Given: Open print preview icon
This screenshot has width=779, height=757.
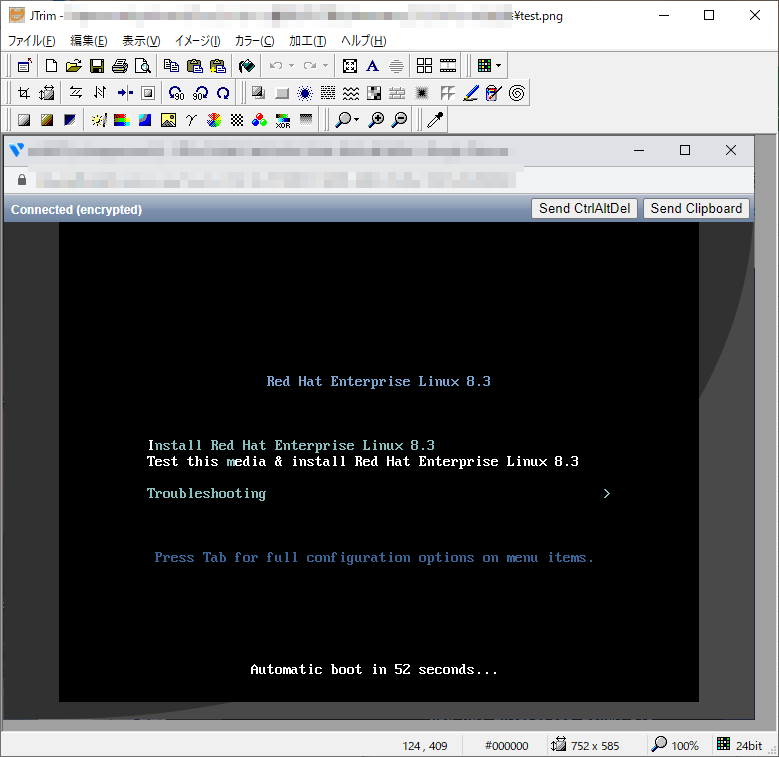Looking at the screenshot, I should tap(143, 66).
